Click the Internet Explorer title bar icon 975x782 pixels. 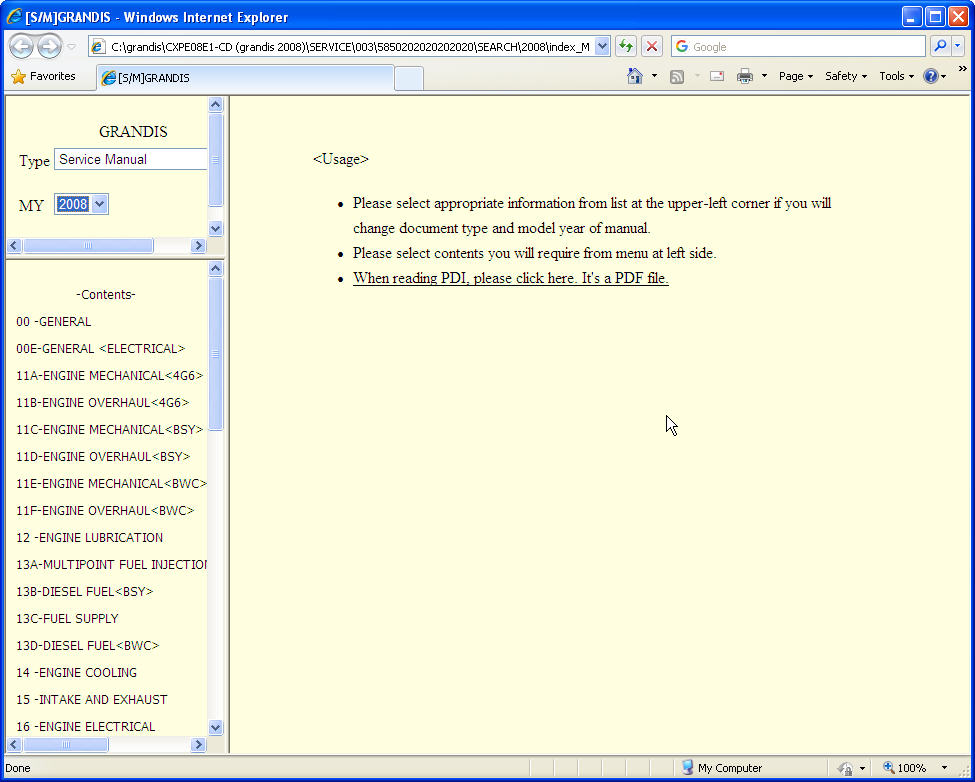[x=14, y=17]
